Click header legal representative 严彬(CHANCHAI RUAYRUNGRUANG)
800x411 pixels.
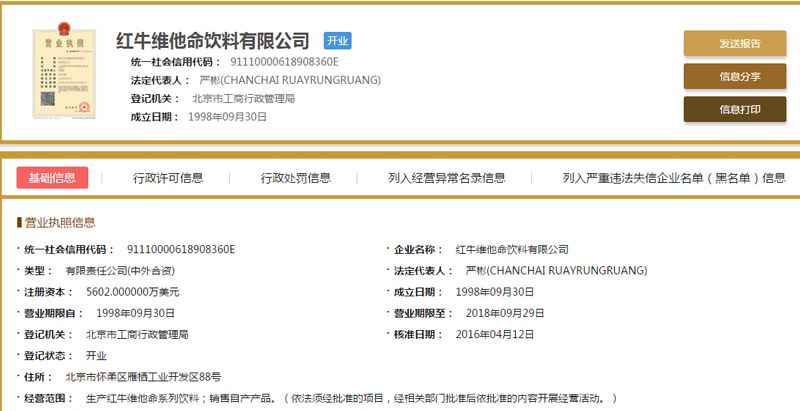click(290, 80)
